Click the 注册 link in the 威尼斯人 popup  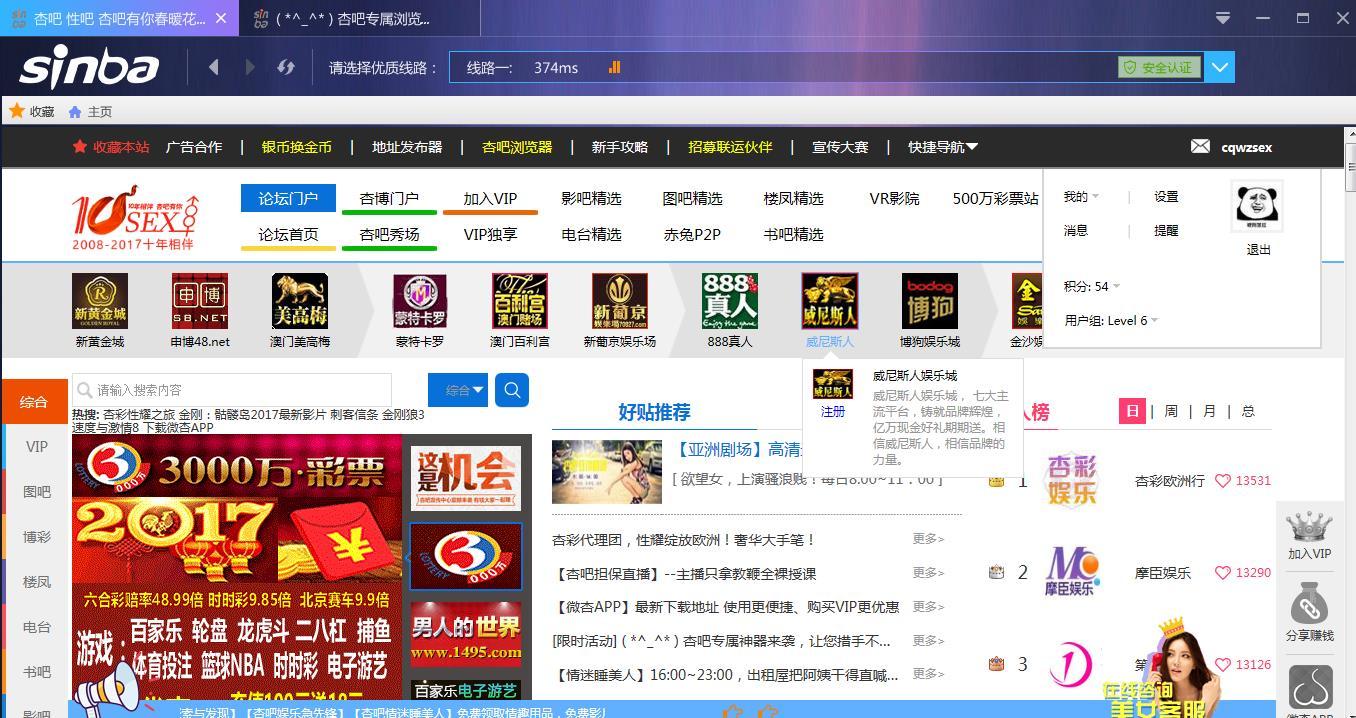point(833,411)
